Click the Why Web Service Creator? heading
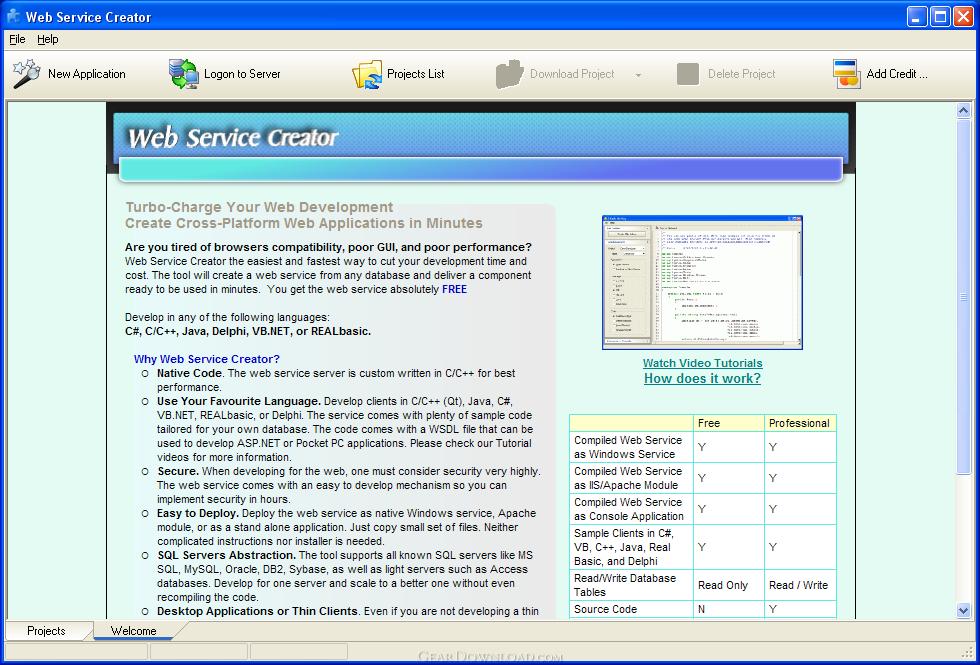This screenshot has height=665, width=980. pyautogui.click(x=207, y=359)
